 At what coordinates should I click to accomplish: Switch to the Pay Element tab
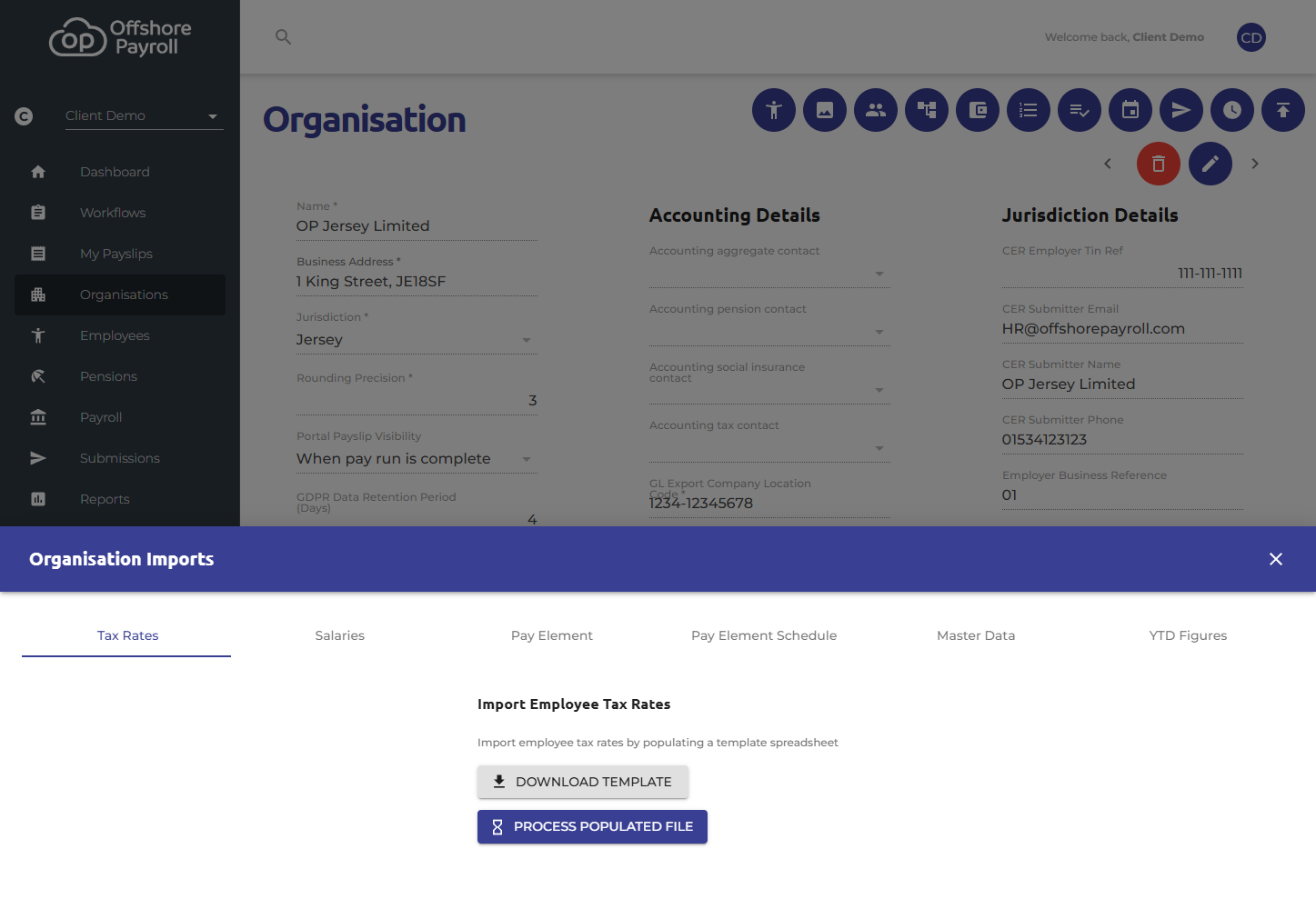coord(551,635)
